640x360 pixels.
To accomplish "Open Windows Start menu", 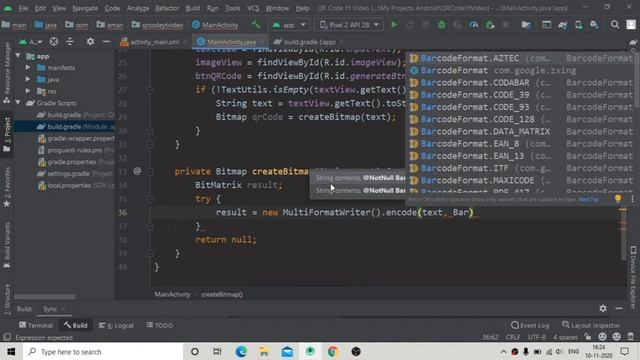I will pyautogui.click(x=11, y=351).
